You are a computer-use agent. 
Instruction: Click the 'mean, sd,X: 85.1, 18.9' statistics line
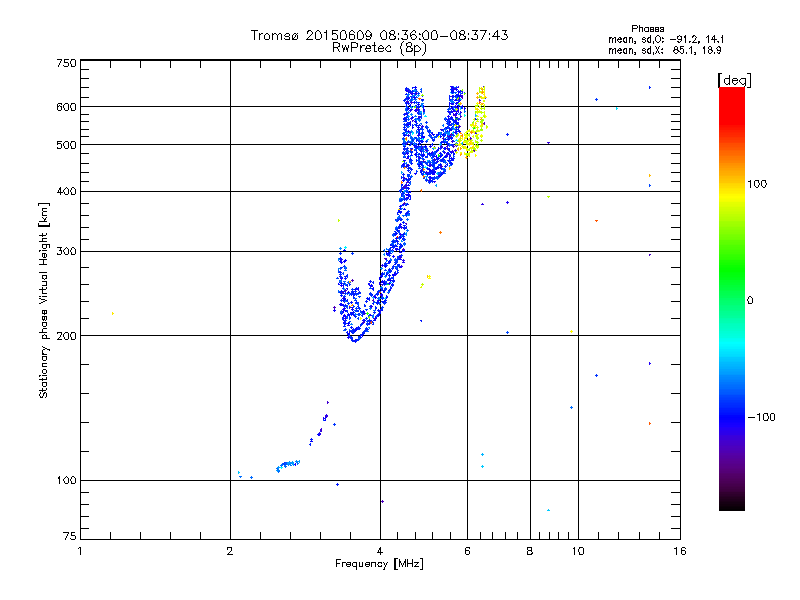[665, 50]
